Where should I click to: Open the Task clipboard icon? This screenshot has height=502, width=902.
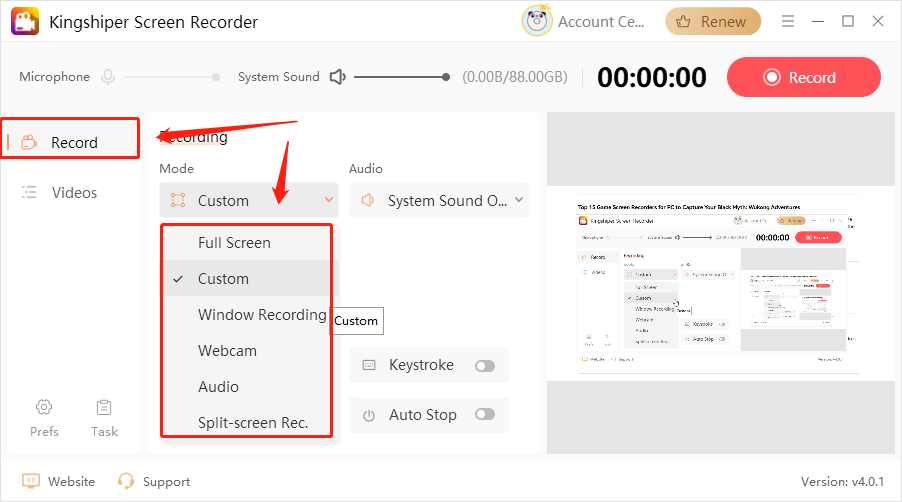coord(104,407)
